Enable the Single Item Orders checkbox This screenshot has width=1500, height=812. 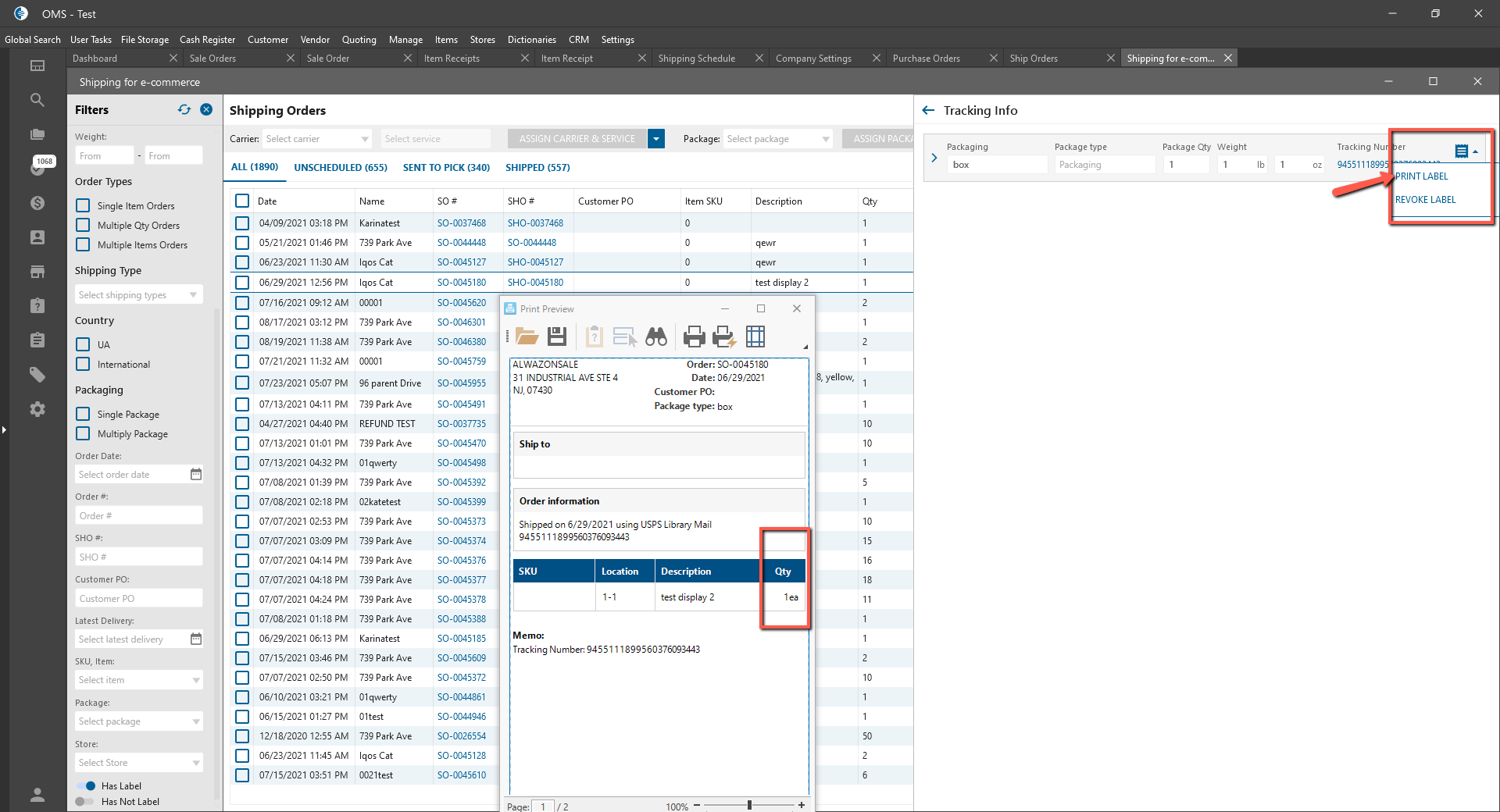pyautogui.click(x=83, y=206)
